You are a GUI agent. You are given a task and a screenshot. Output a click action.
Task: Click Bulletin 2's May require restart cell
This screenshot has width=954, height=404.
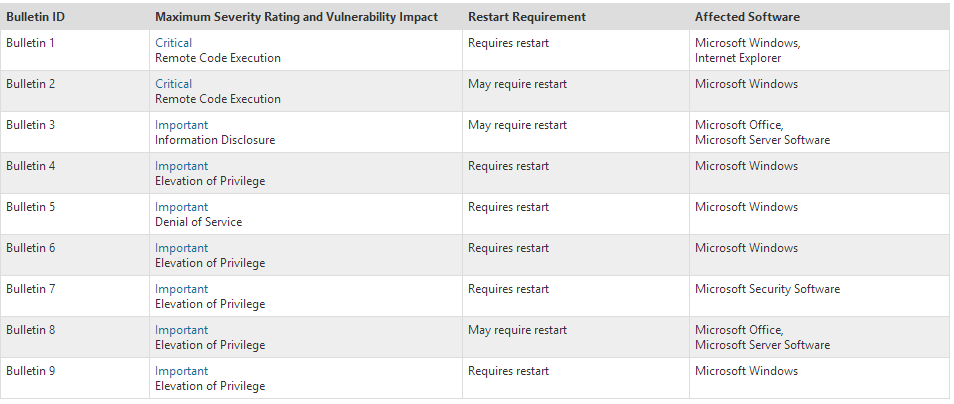(517, 84)
